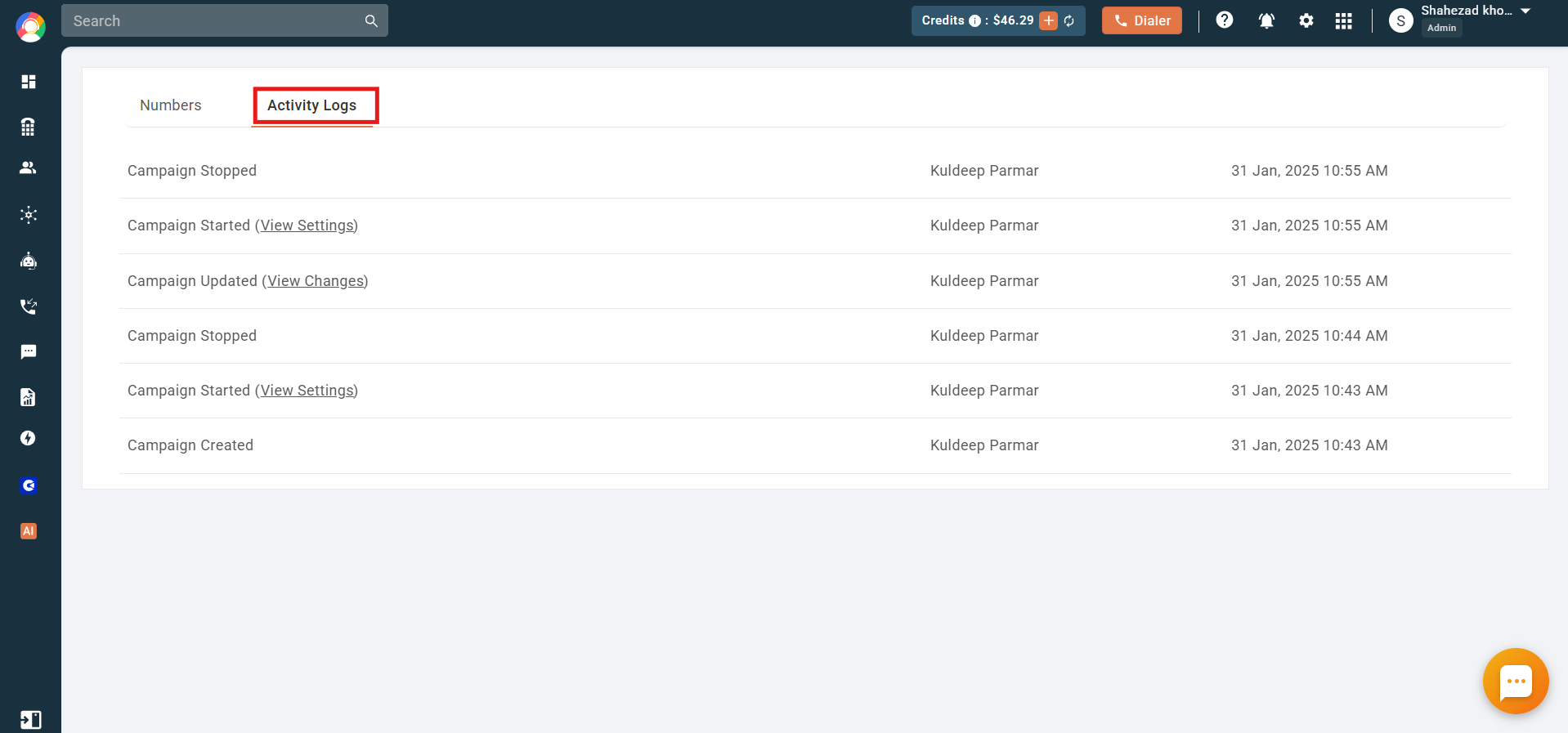This screenshot has width=1568, height=733.
Task: Open the dashboard icon in sidebar
Action: [x=29, y=82]
